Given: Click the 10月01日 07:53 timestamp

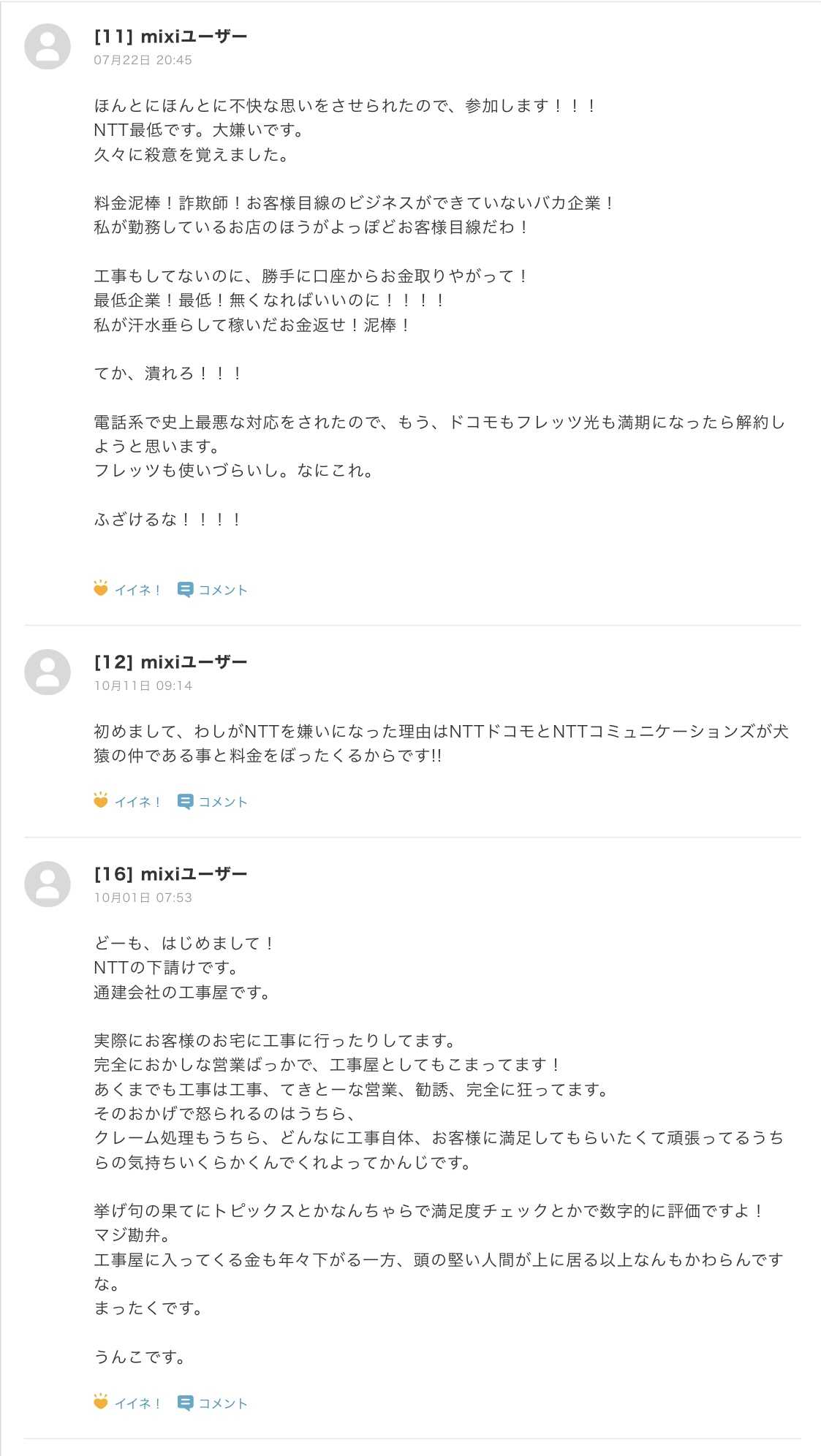Looking at the screenshot, I should point(143,898).
